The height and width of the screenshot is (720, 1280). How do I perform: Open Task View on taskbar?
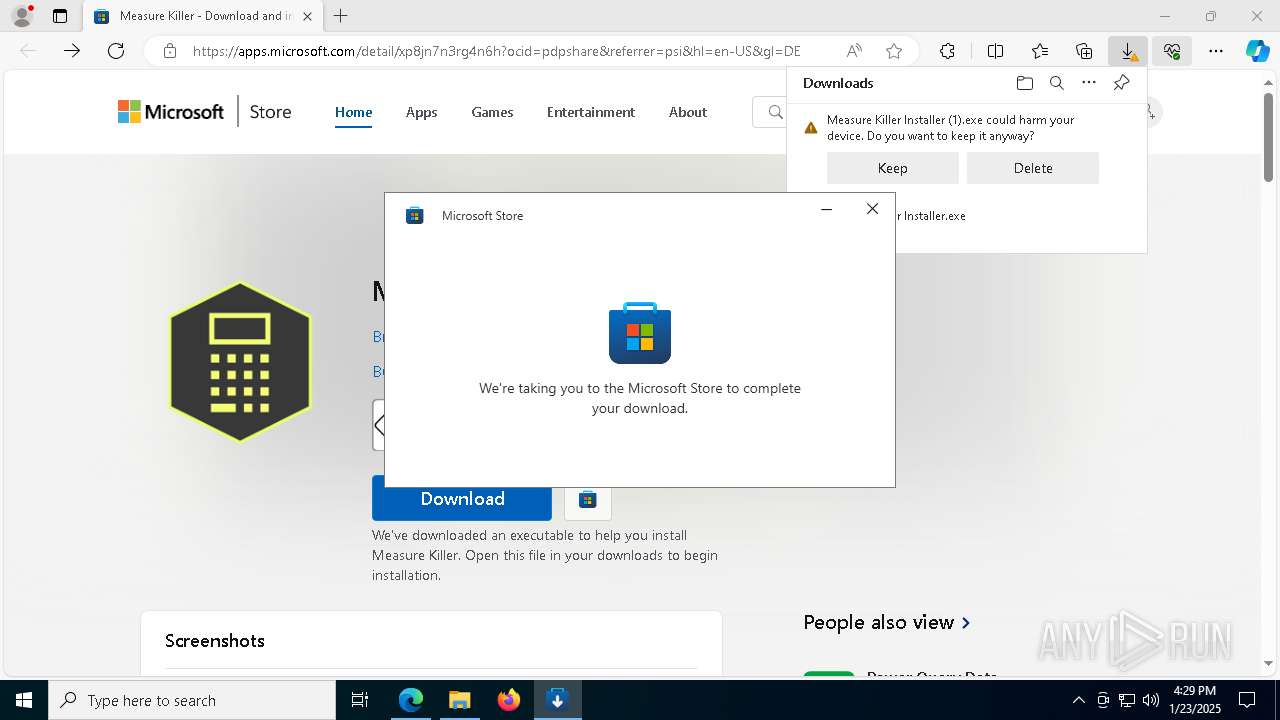360,700
